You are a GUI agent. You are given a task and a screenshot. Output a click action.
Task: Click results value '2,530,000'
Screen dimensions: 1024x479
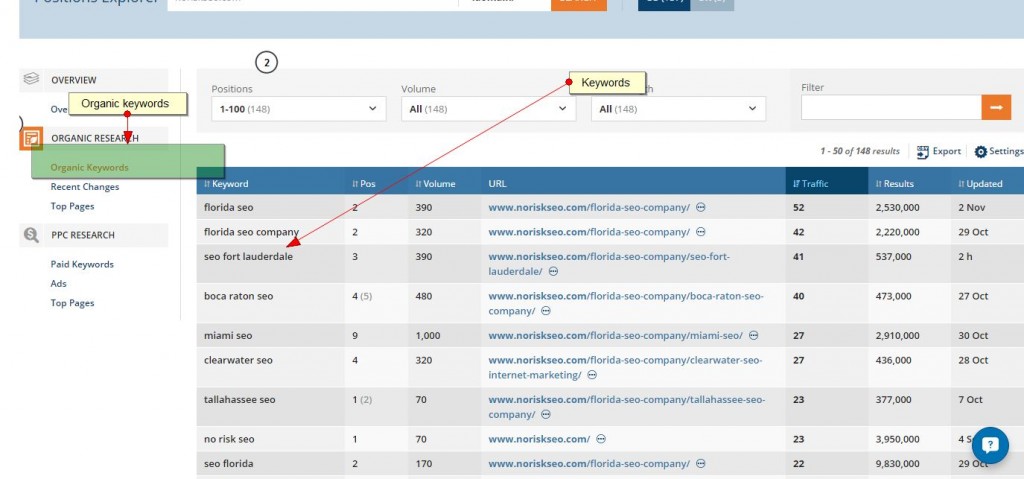point(898,208)
